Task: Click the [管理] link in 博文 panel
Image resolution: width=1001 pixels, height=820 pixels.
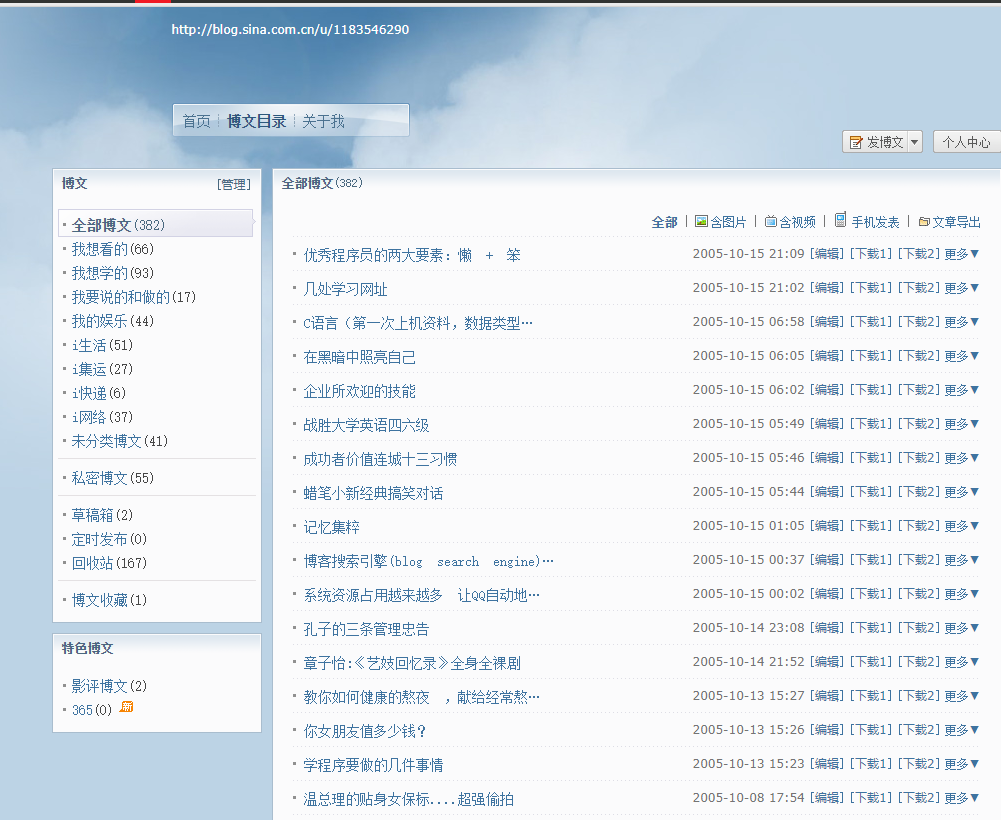Action: click(233, 184)
